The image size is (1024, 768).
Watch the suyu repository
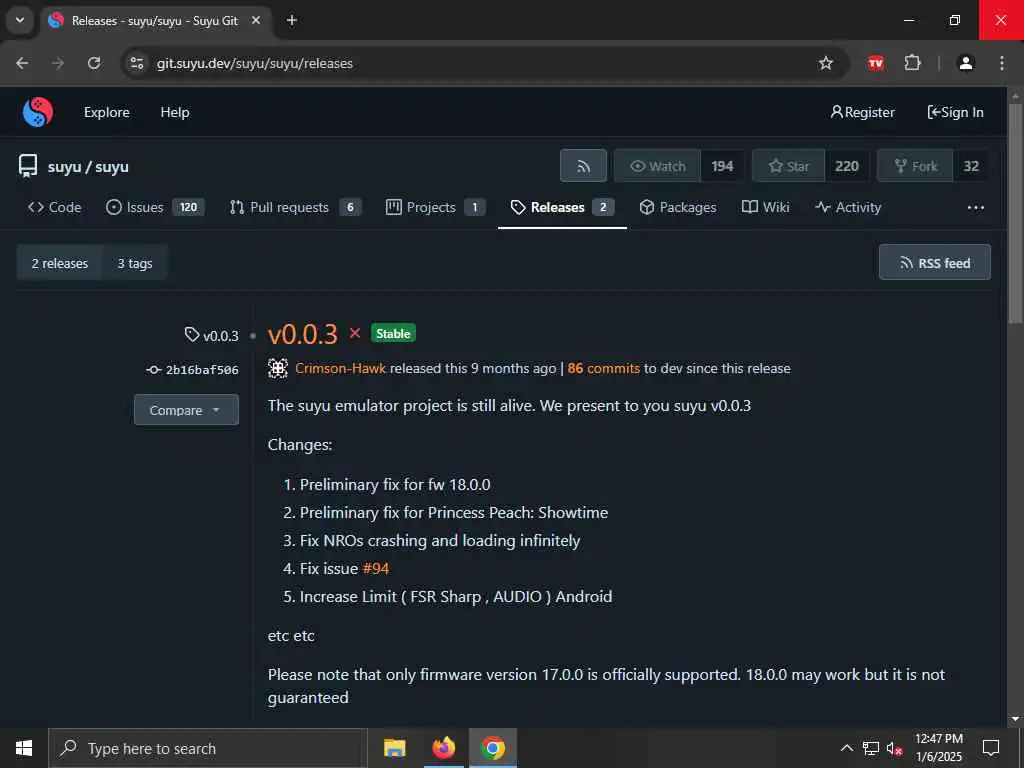(658, 166)
